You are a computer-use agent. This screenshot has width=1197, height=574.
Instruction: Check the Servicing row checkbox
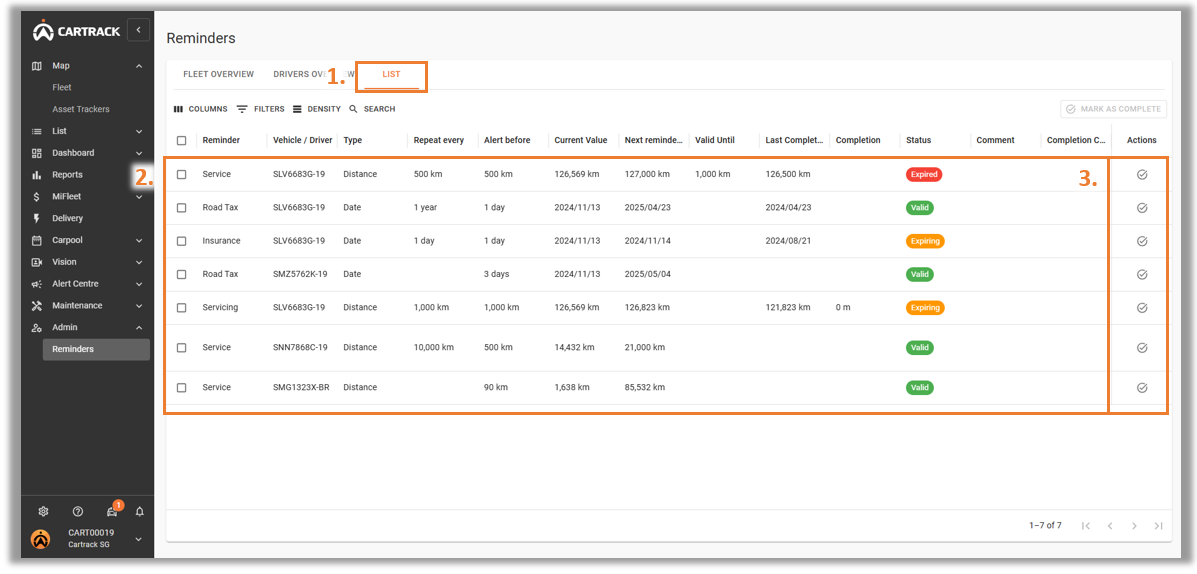point(181,308)
